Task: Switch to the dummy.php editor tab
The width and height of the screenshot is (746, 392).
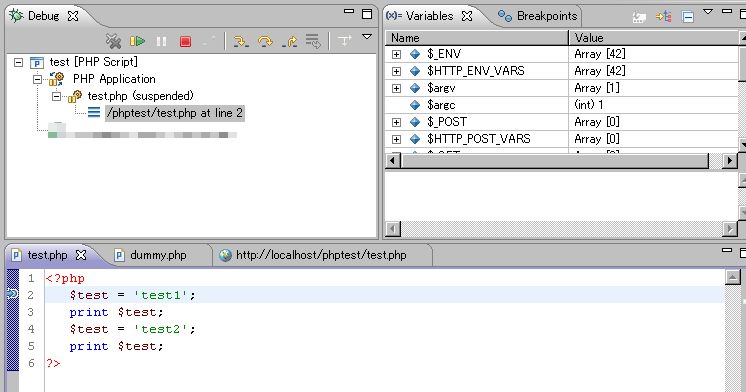Action: click(158, 255)
